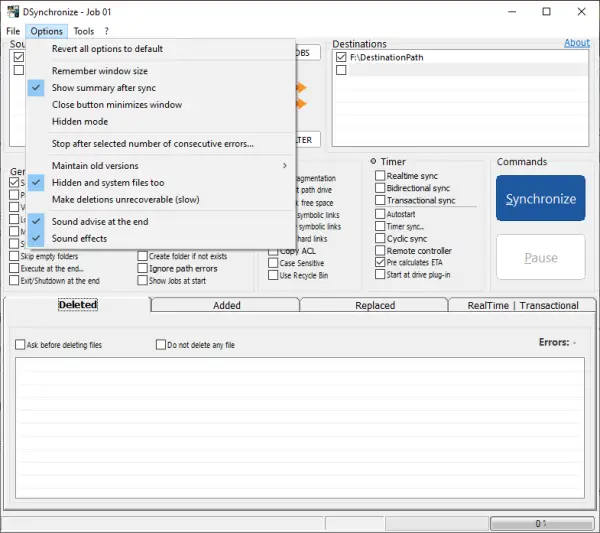Open the File menu
Screen dimensions: 600x533
[x=13, y=31]
